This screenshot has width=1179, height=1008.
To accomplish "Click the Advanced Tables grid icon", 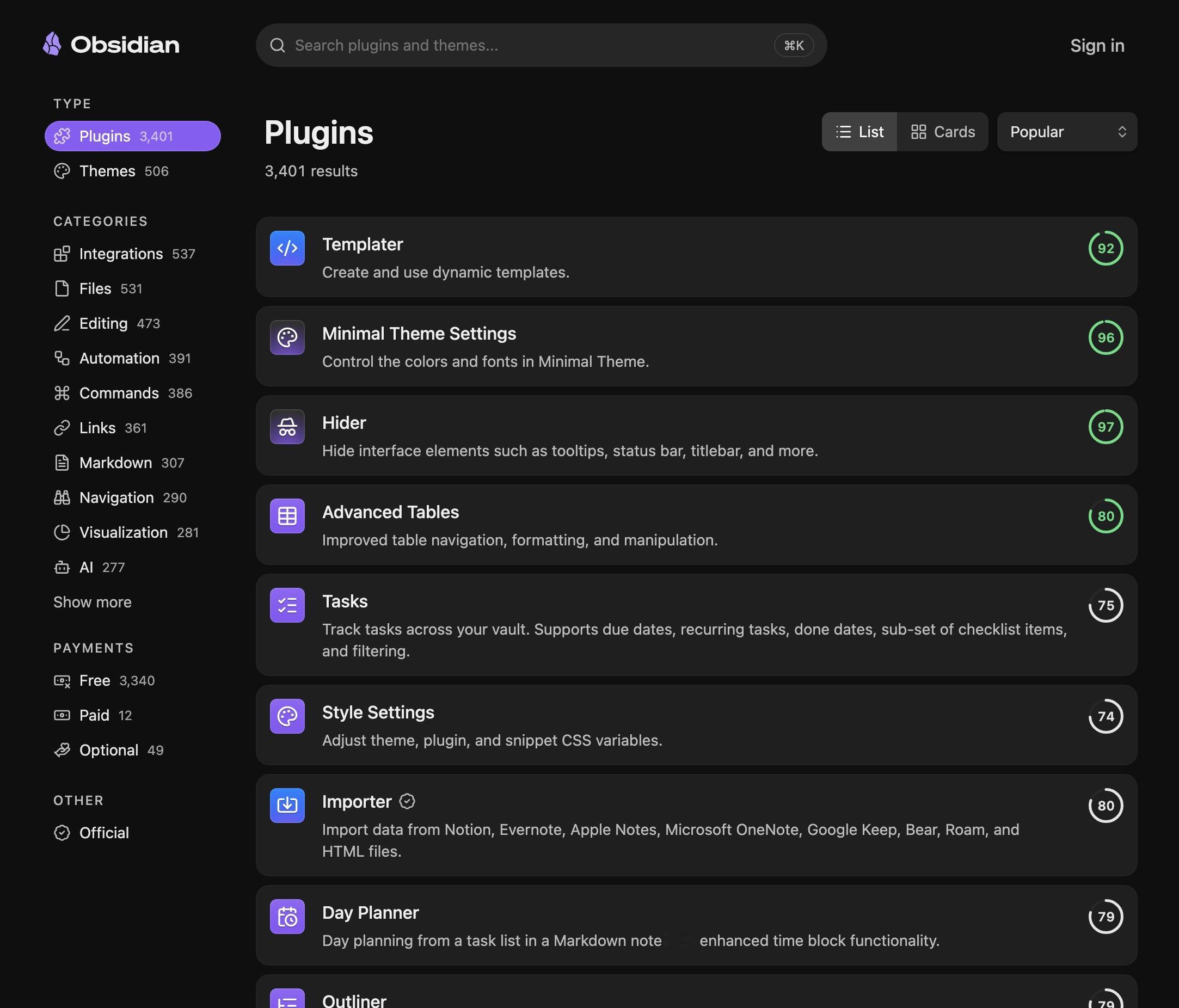I will [287, 516].
